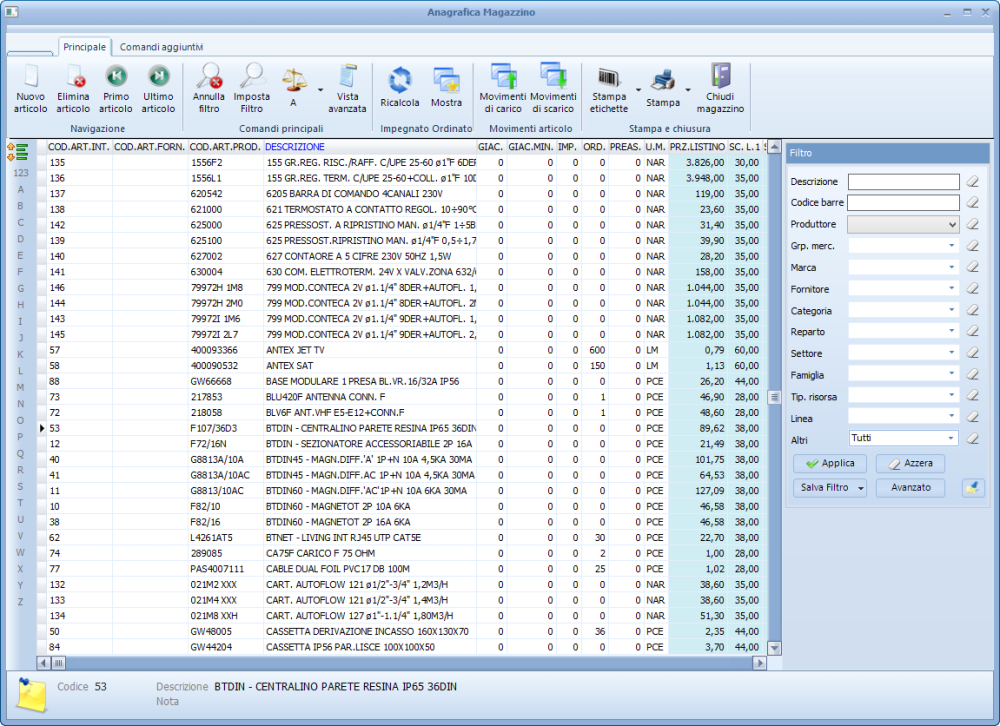Click the horizontal scrollbar right arrow of the grid
1000x726 pixels.
(761, 662)
